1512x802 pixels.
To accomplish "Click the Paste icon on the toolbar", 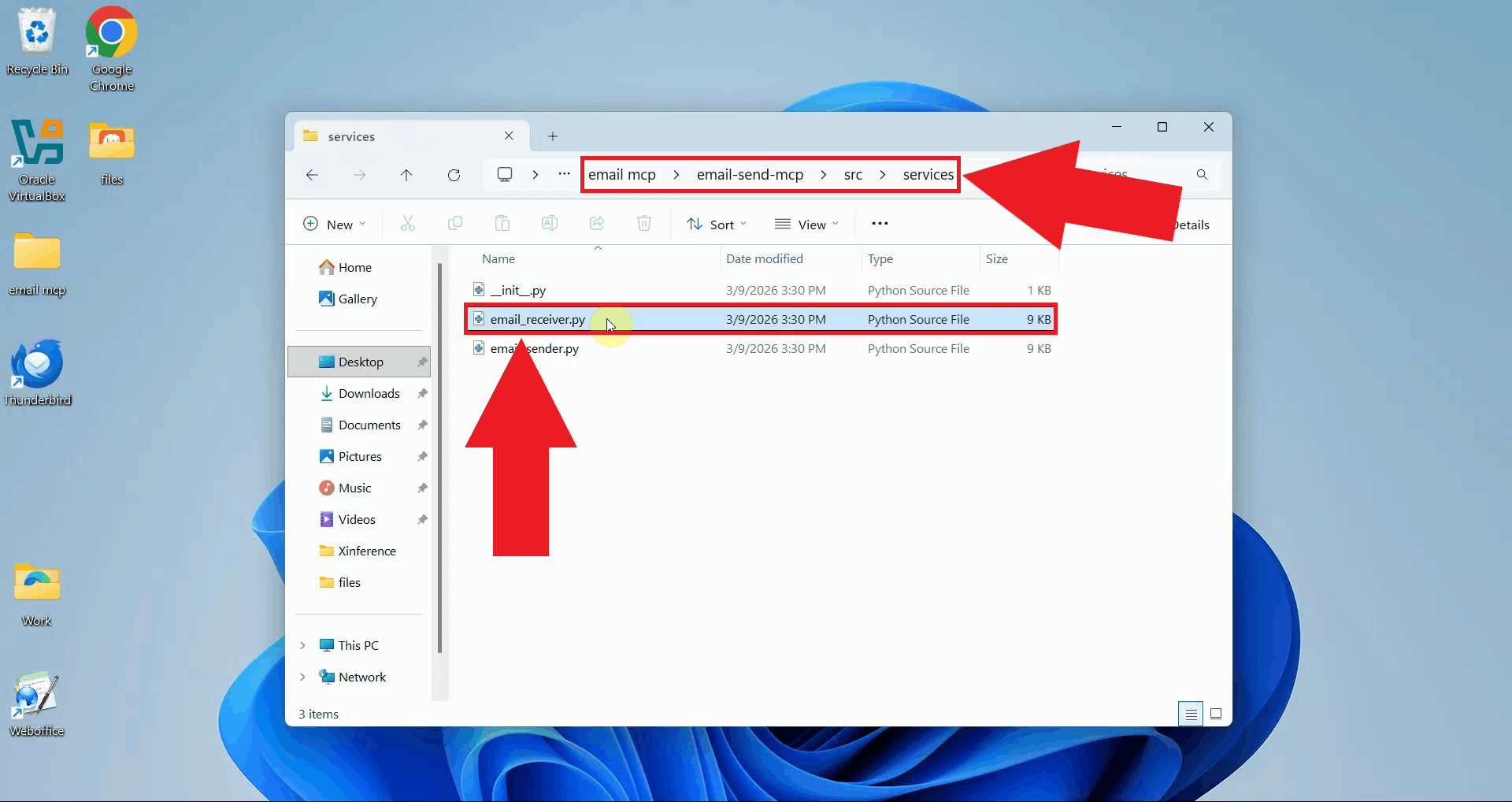I will pyautogui.click(x=502, y=224).
